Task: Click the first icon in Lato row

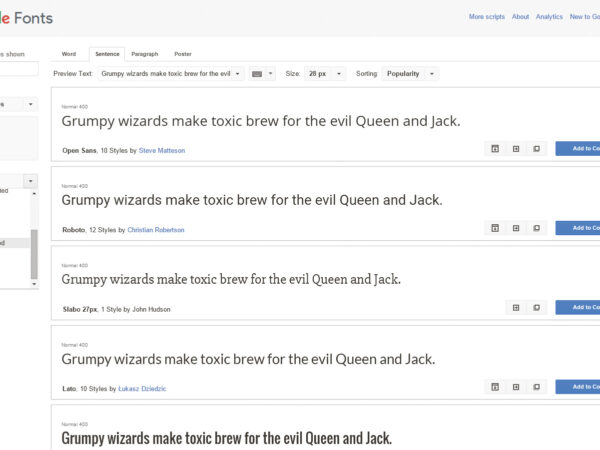Action: coord(494,387)
